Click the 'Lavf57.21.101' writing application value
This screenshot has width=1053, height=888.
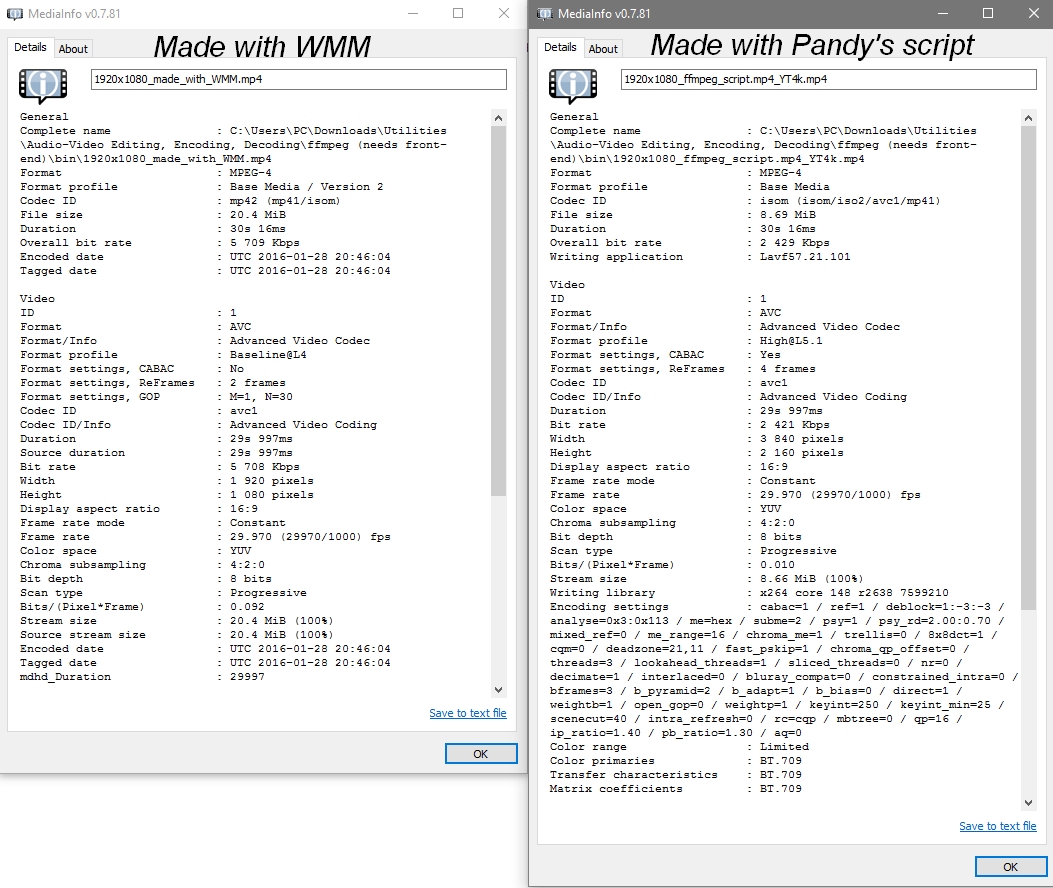805,257
